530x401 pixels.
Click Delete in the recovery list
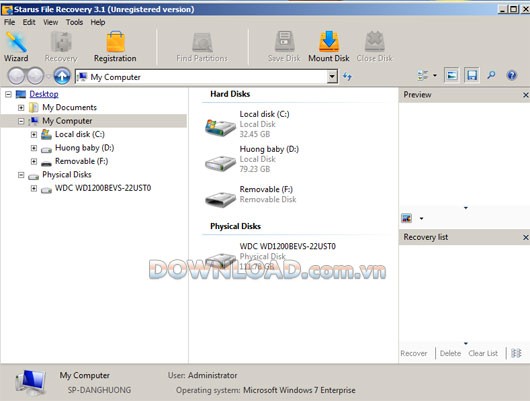450,353
